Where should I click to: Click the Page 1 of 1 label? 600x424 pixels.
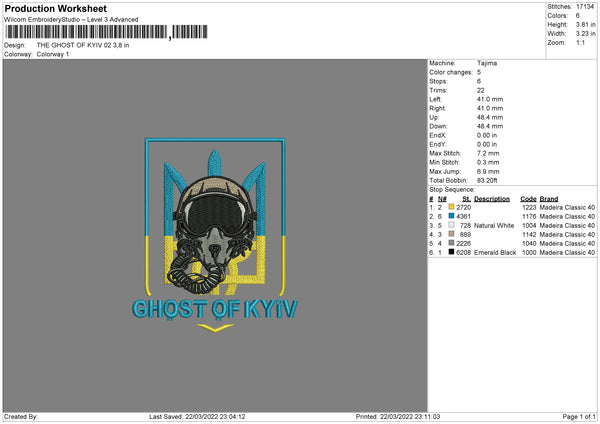579,416
